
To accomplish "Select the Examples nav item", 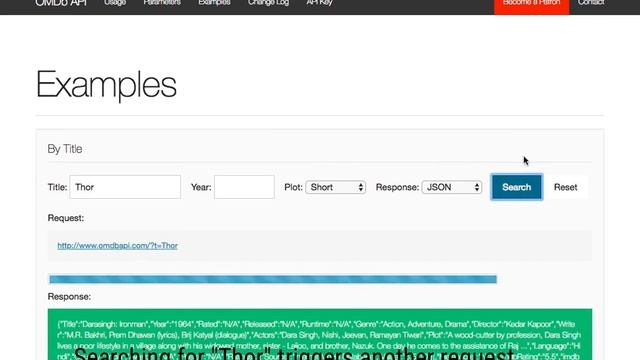I will point(214,2).
